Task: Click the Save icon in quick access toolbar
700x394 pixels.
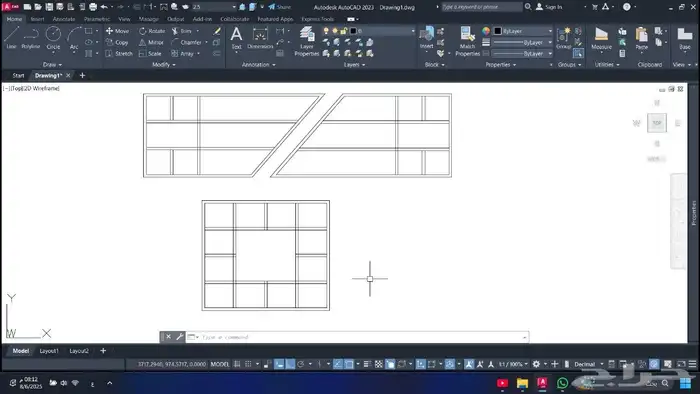Action: click(49, 7)
